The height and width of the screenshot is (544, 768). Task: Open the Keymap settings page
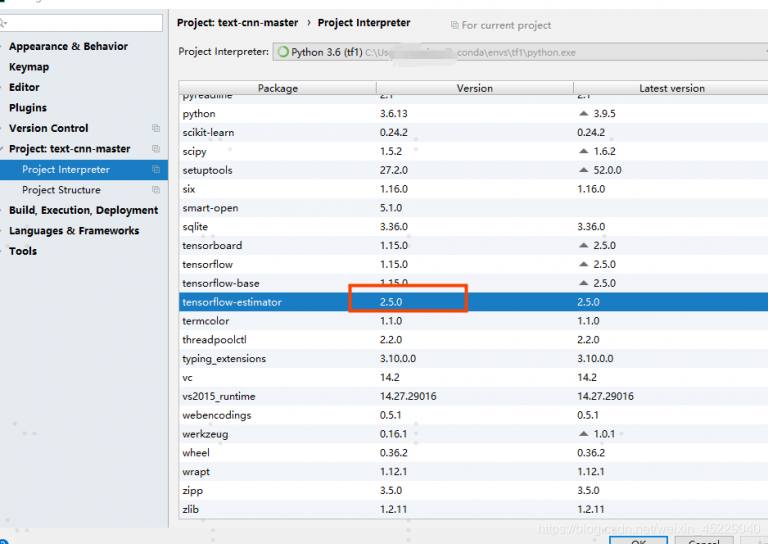[28, 67]
